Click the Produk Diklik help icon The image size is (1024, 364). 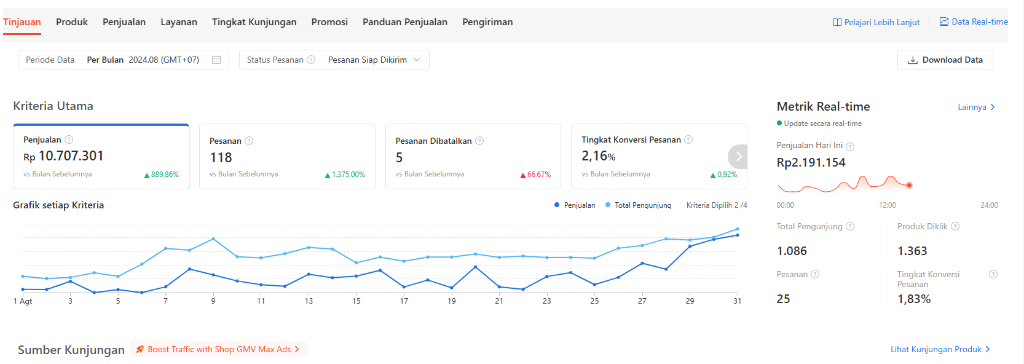click(955, 226)
